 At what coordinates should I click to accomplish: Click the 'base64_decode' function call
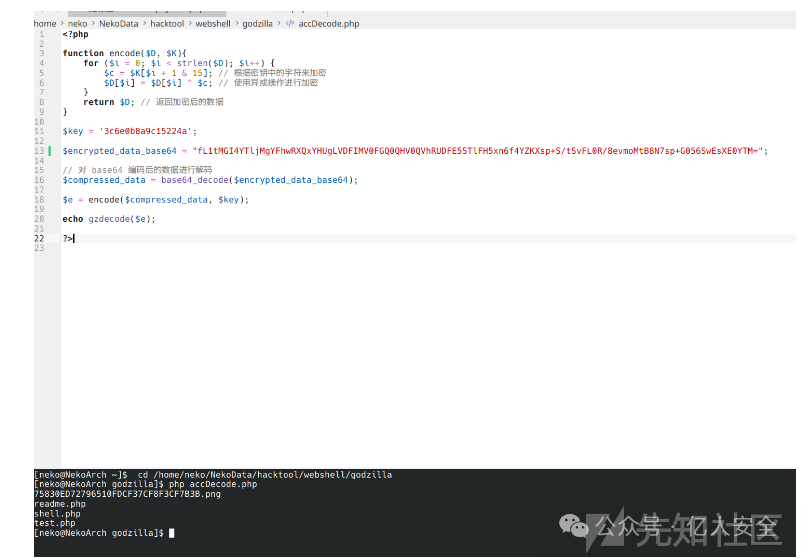click(194, 180)
